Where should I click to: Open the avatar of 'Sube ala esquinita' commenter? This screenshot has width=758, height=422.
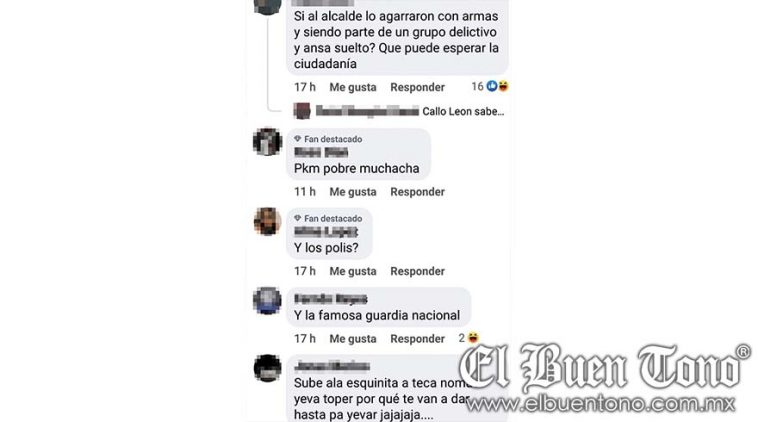click(x=267, y=368)
